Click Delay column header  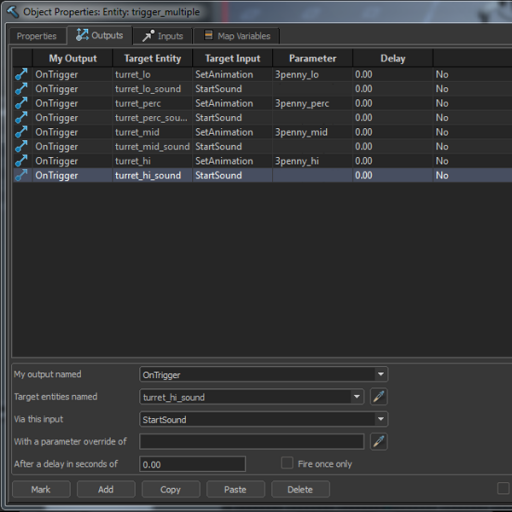393,58
